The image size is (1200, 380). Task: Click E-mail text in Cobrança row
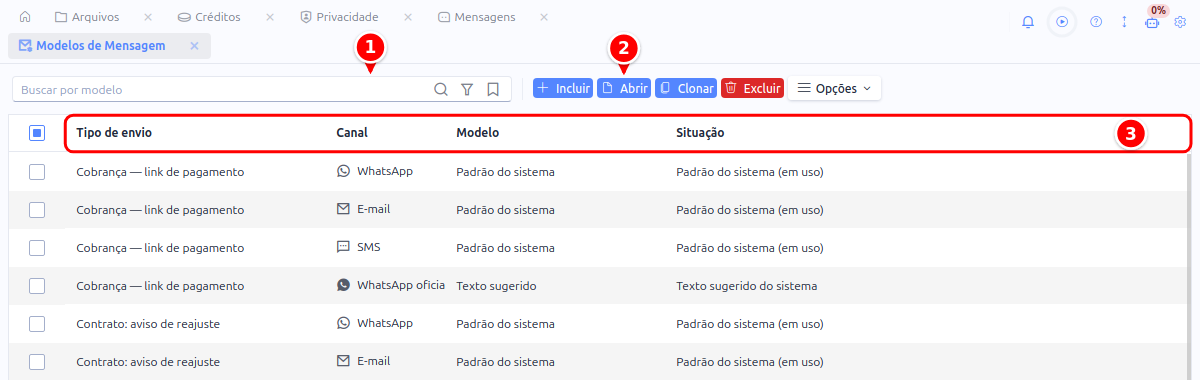tap(373, 209)
